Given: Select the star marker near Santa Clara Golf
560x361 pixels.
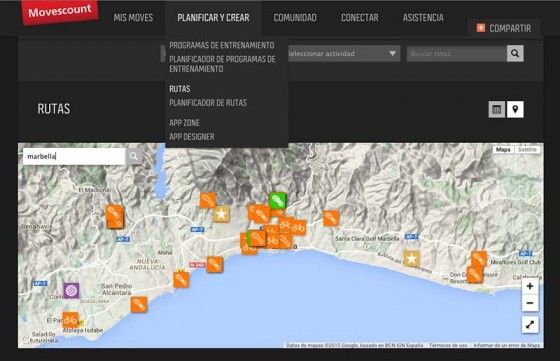Looking at the screenshot, I should 411,258.
